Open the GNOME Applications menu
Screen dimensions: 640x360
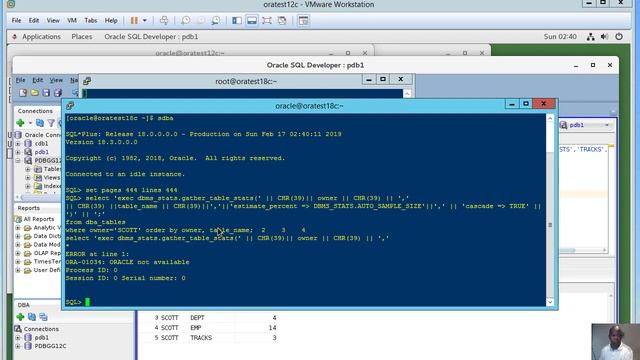point(41,37)
